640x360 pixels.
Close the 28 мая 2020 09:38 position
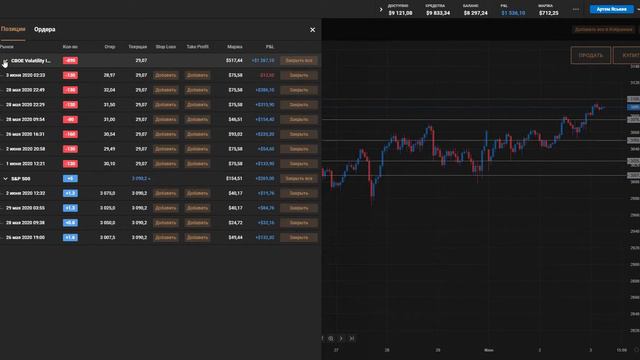[x=299, y=222]
